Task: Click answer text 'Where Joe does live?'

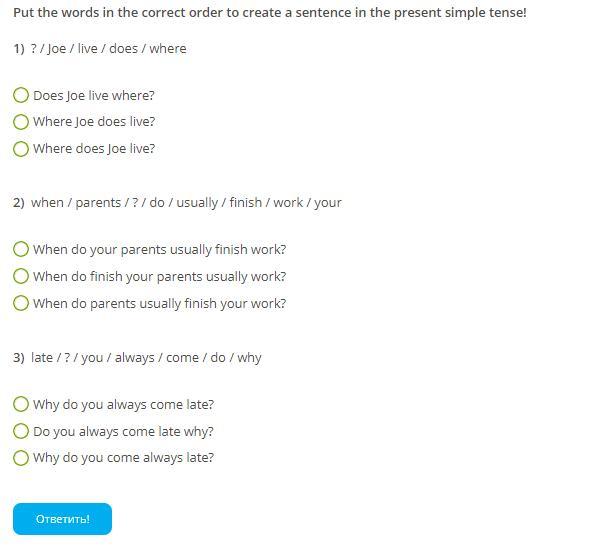Action: pos(94,122)
